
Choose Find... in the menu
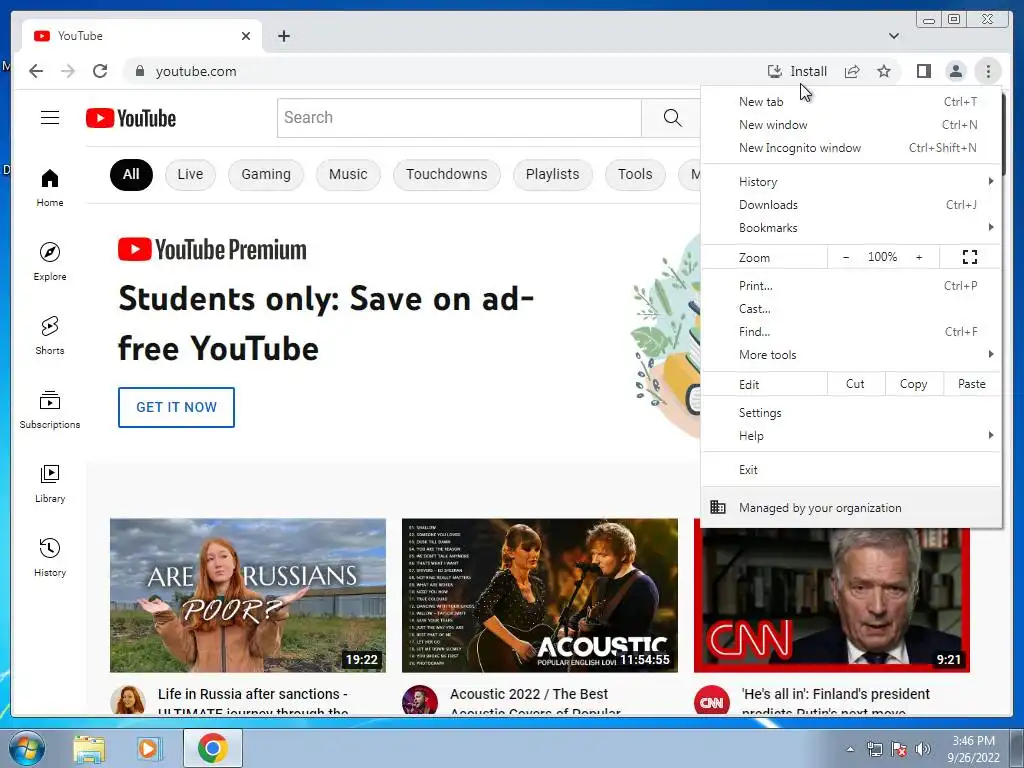coord(851,332)
